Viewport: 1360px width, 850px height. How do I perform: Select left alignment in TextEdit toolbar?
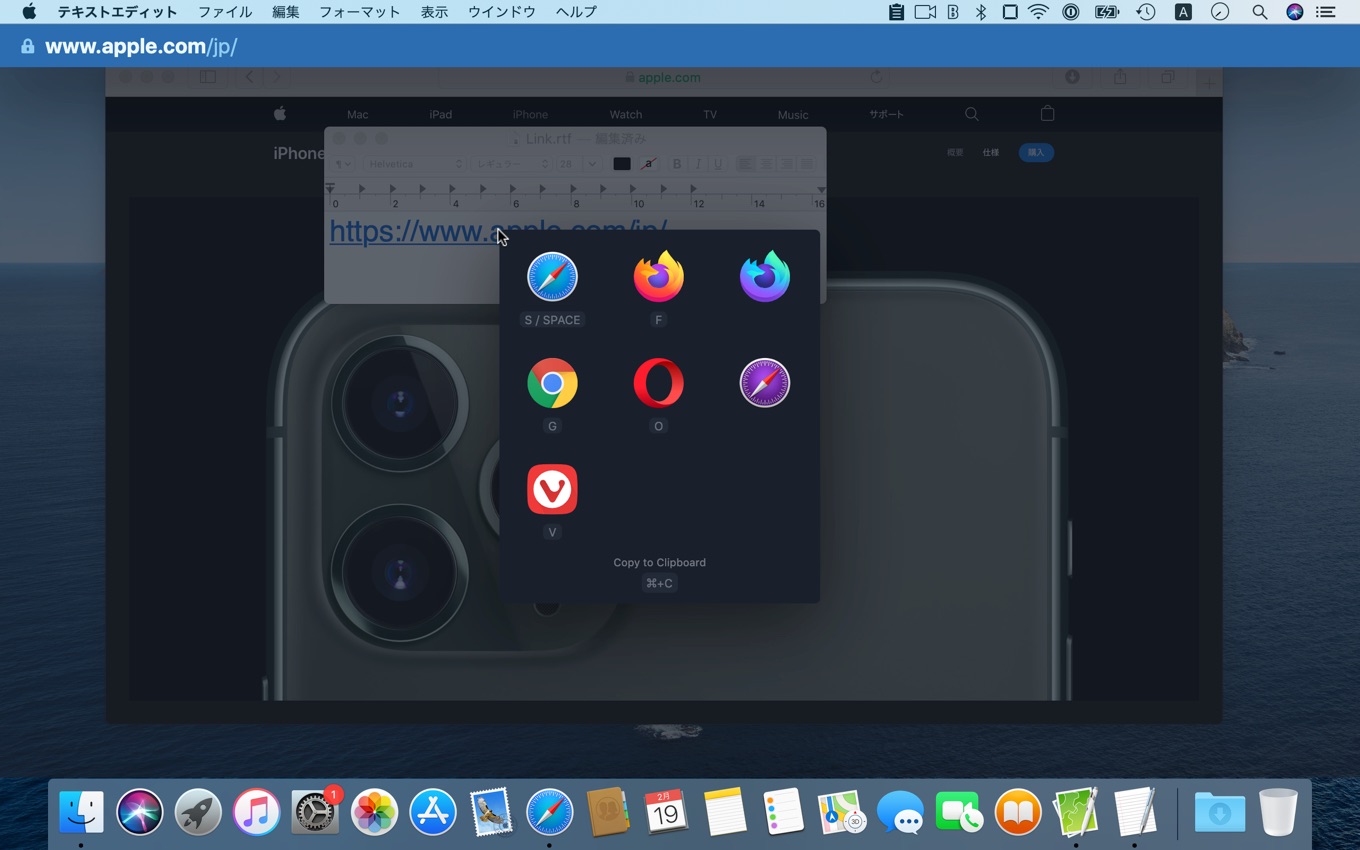[x=745, y=164]
